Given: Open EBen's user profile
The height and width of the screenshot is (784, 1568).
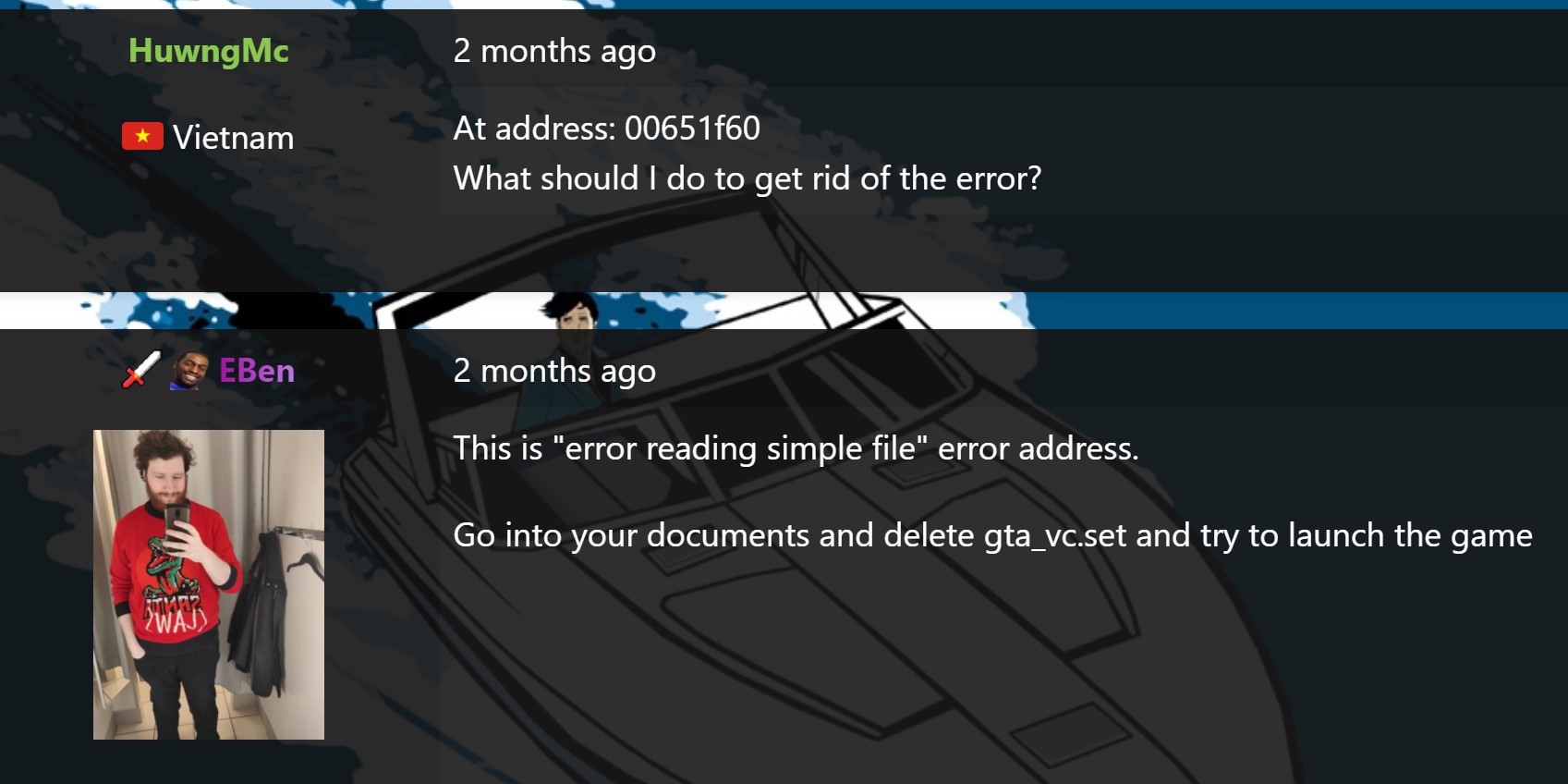Looking at the screenshot, I should [257, 371].
